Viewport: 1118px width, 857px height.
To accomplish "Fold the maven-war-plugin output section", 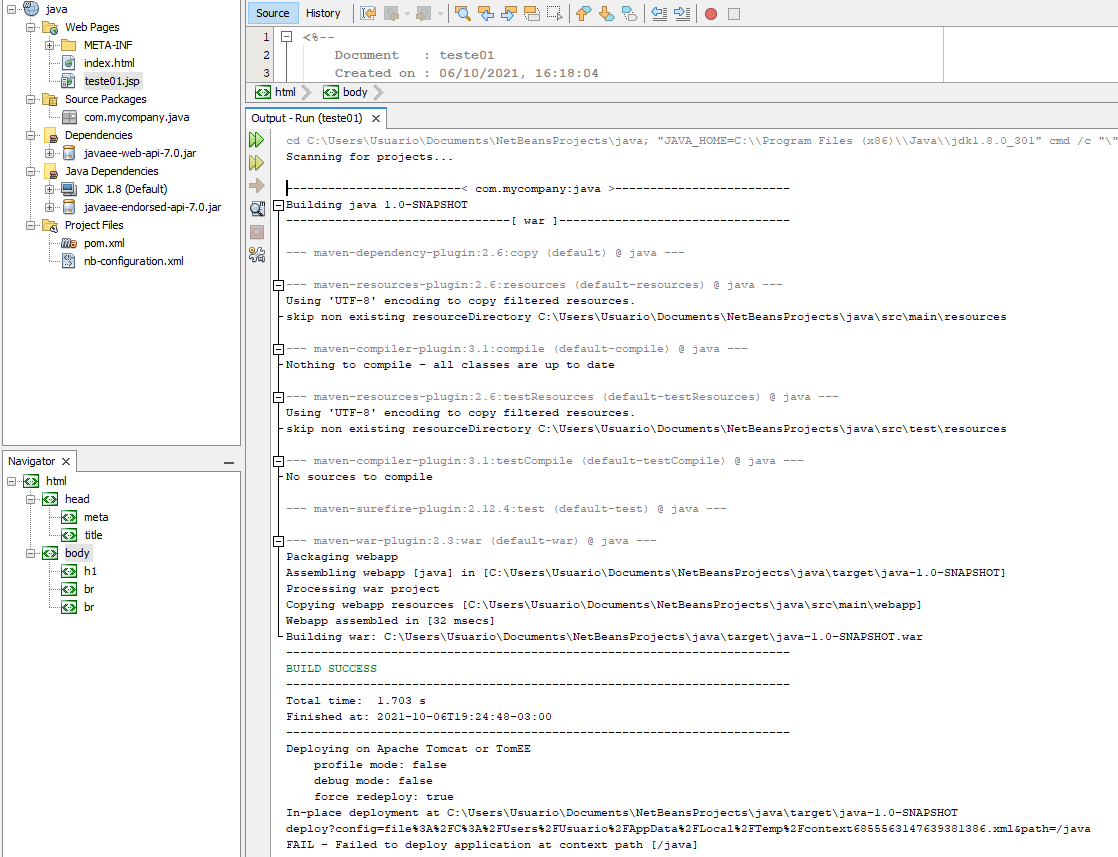I will [279, 541].
